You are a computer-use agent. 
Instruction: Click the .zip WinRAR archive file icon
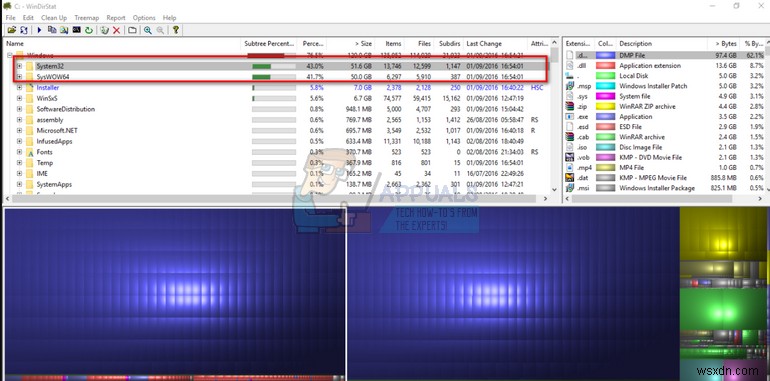pos(570,106)
